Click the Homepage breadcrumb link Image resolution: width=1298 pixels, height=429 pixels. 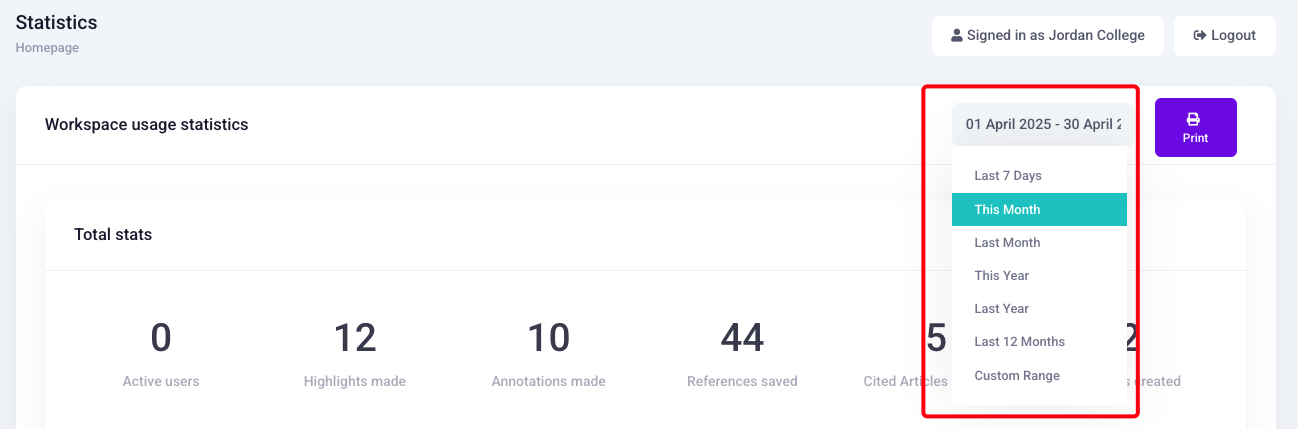(47, 47)
